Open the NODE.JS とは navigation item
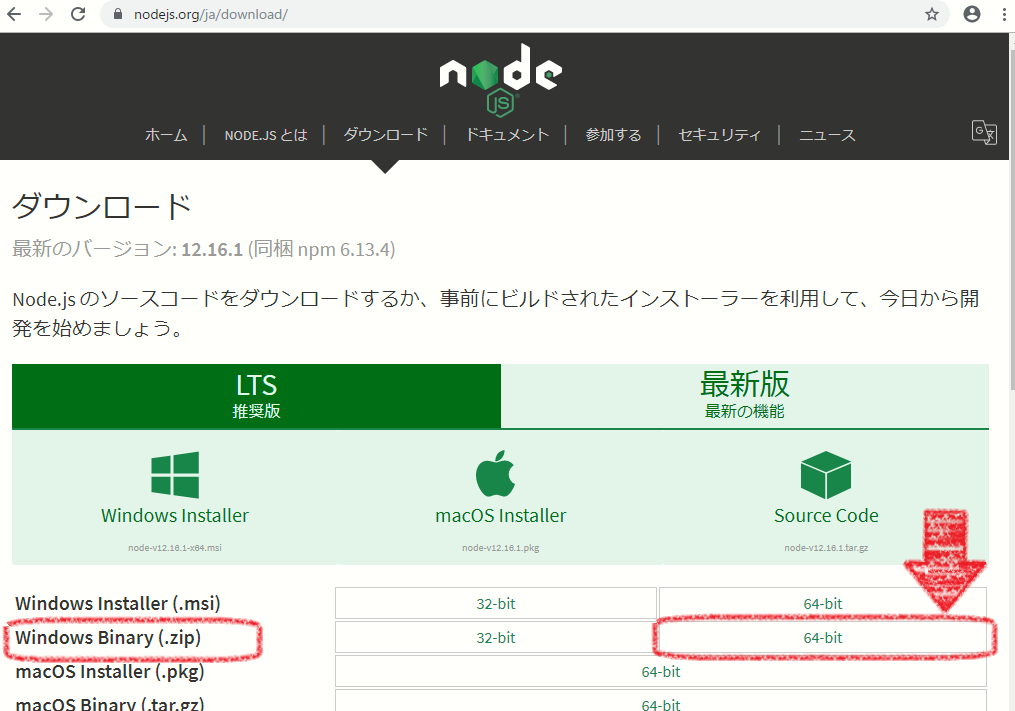Viewport: 1015px width, 711px height. [265, 135]
